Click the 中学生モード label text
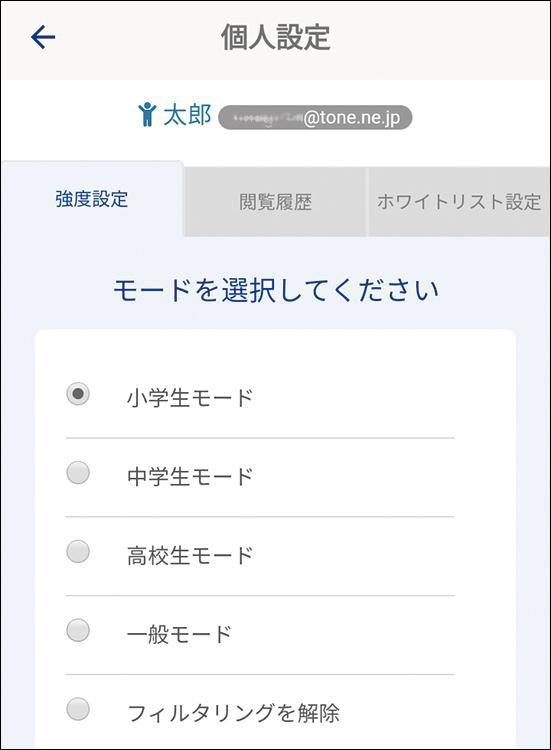551x750 pixels. [x=190, y=476]
